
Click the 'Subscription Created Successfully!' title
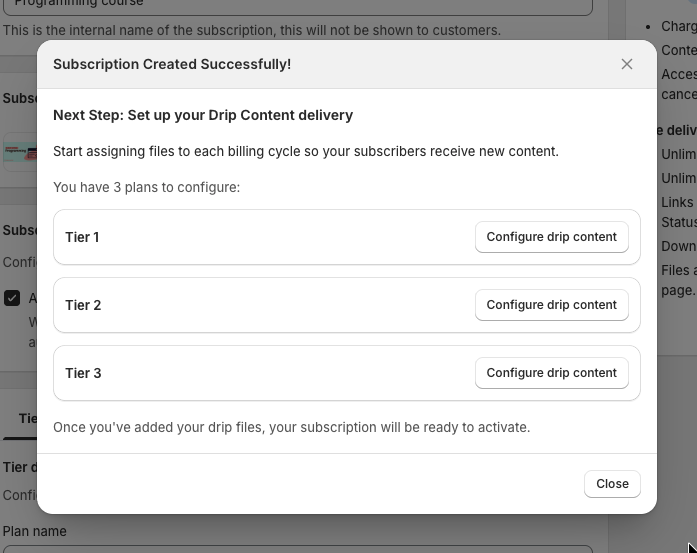point(172,64)
